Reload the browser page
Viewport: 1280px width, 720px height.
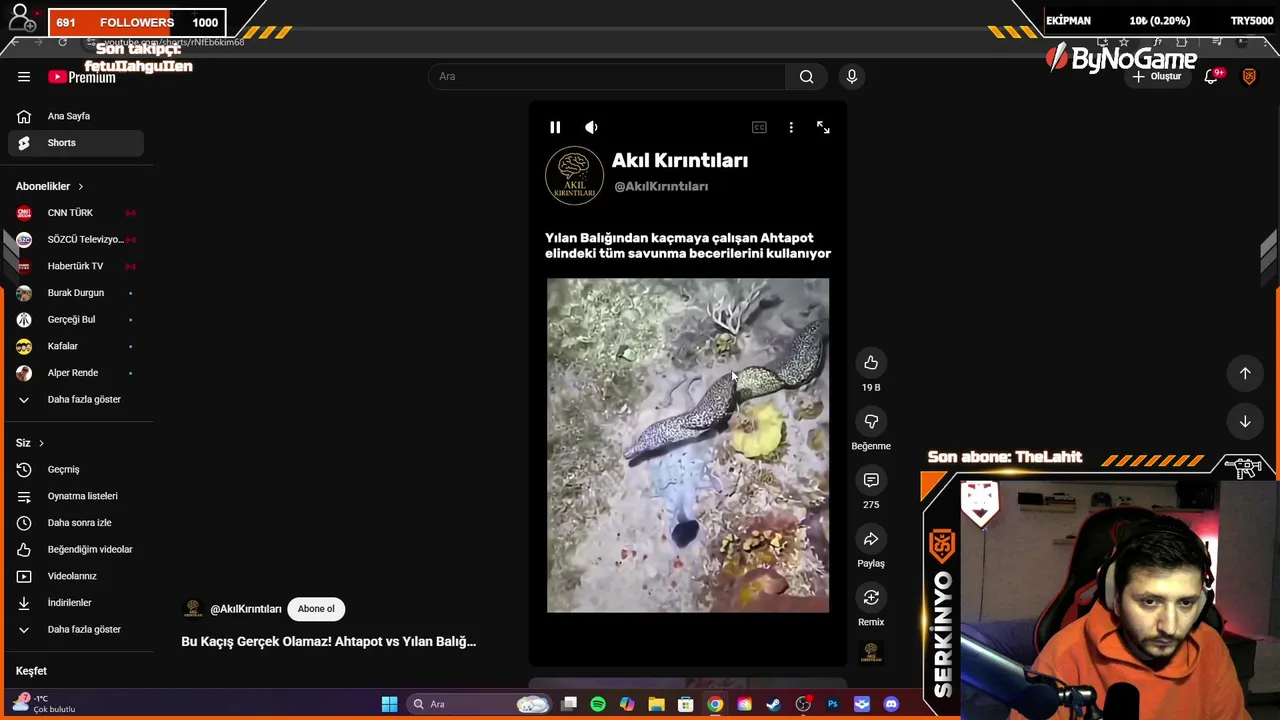point(62,42)
